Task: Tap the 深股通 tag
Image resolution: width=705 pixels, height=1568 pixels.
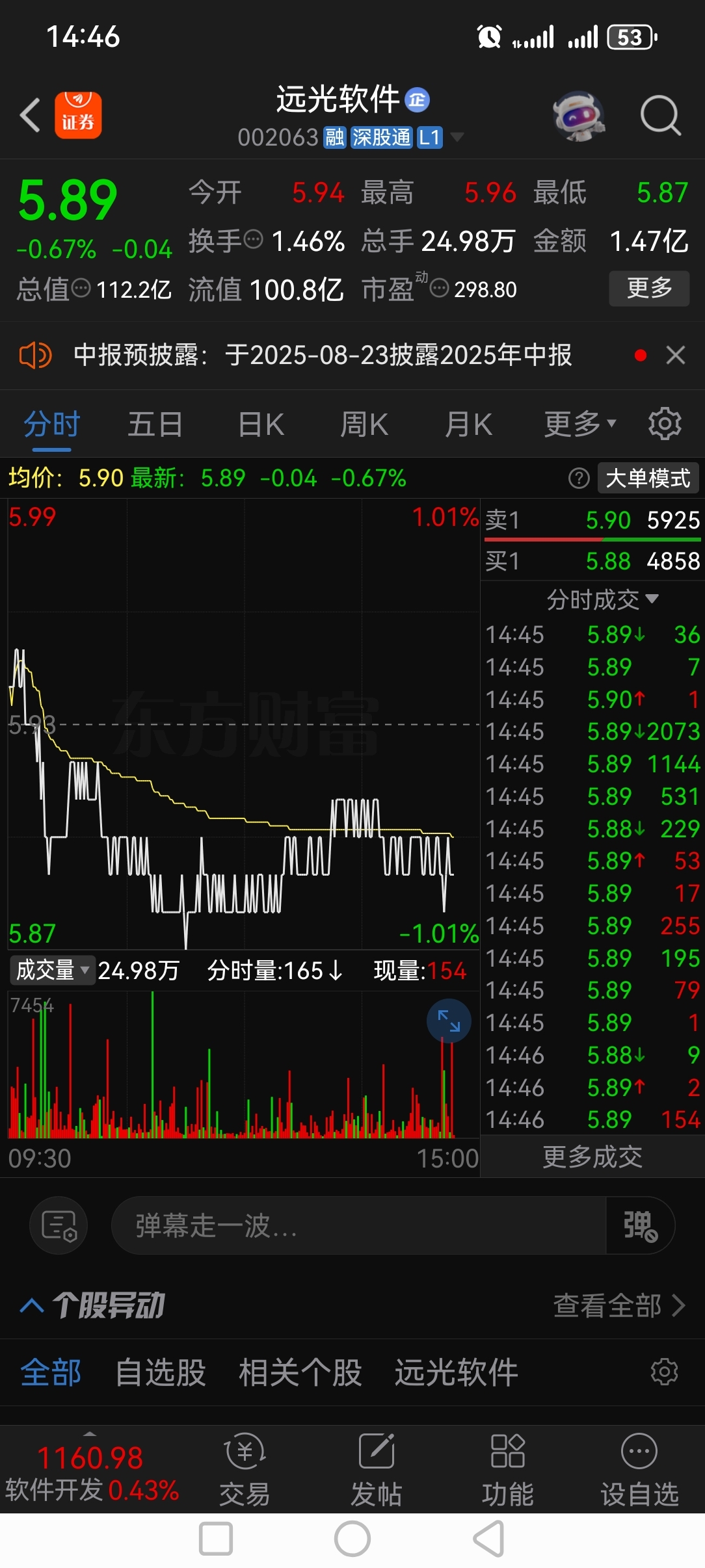Action: pyautogui.click(x=382, y=137)
